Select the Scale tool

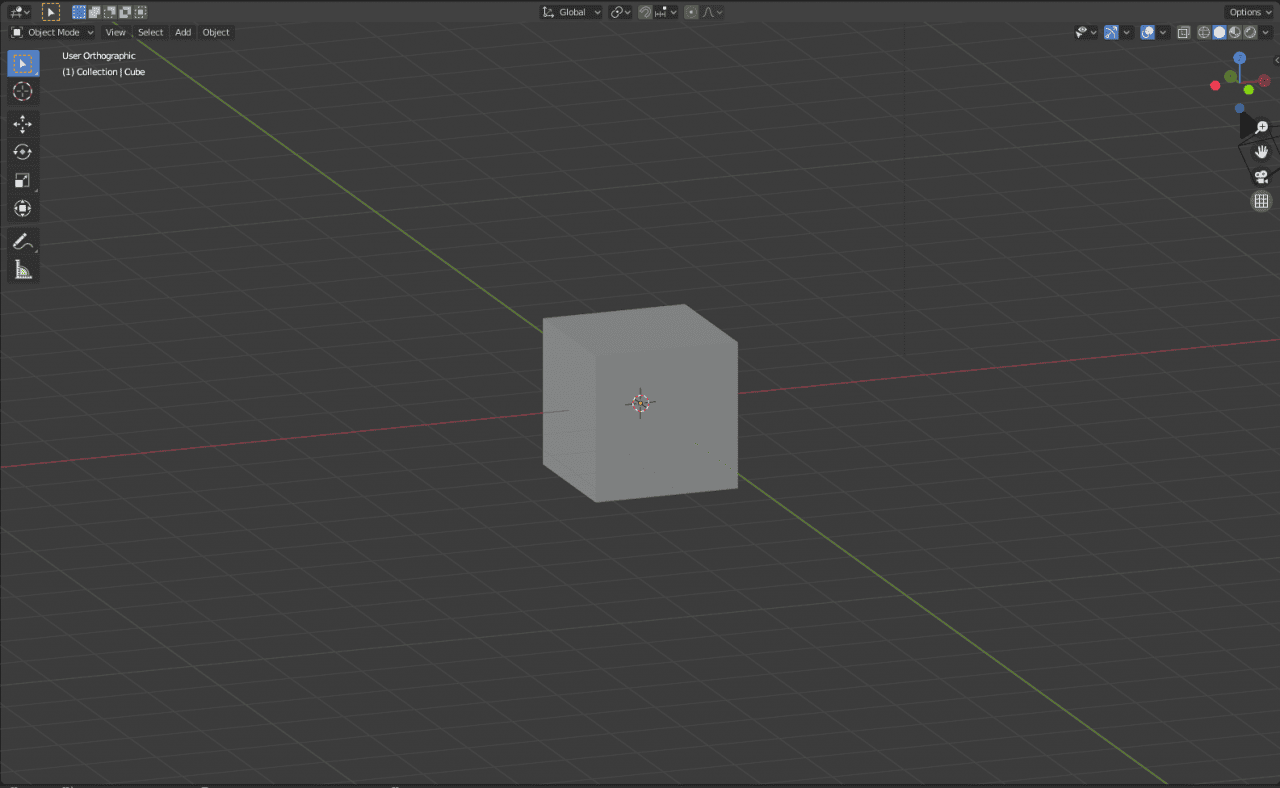(23, 180)
